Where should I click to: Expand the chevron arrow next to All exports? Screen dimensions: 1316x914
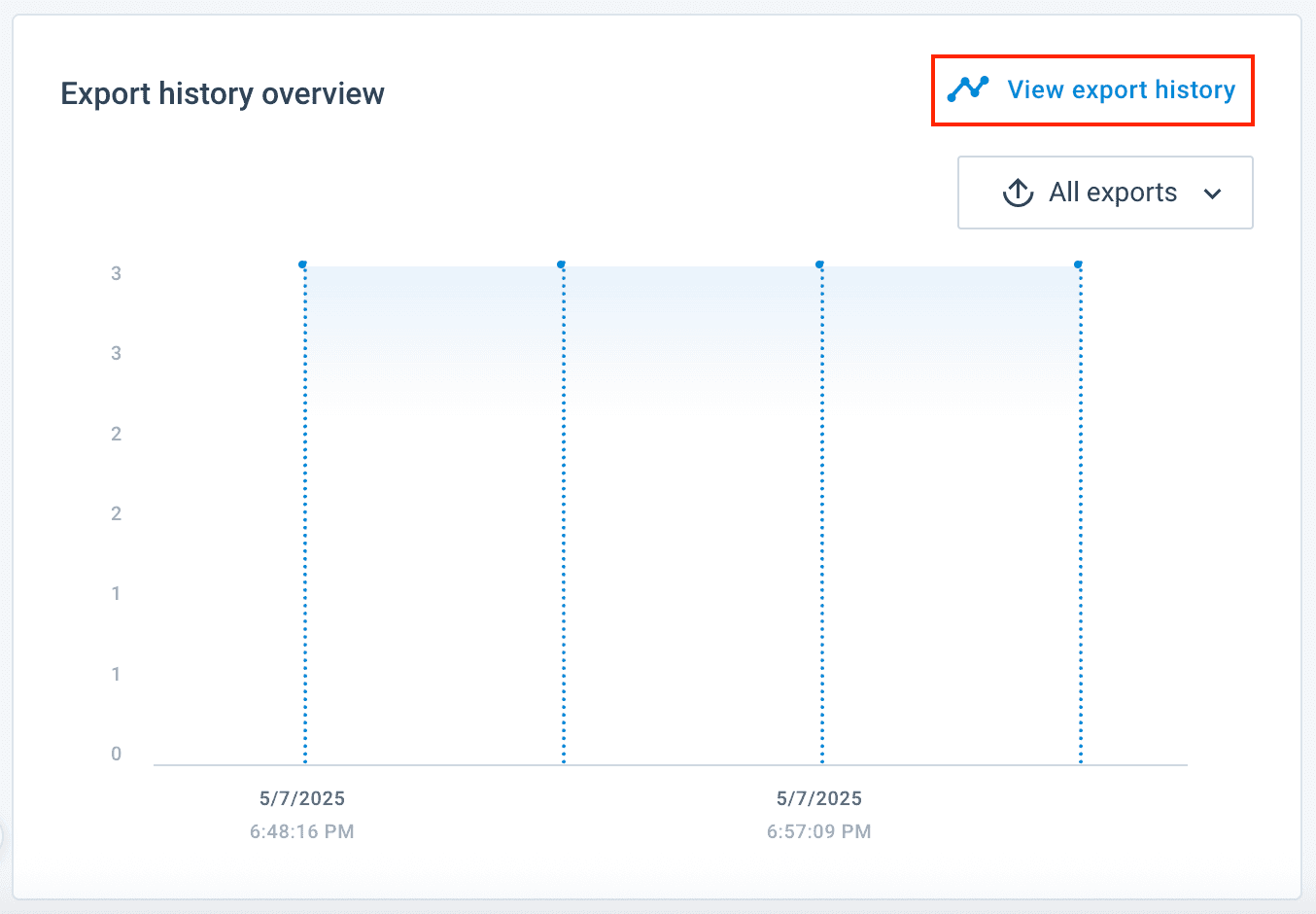(1212, 193)
